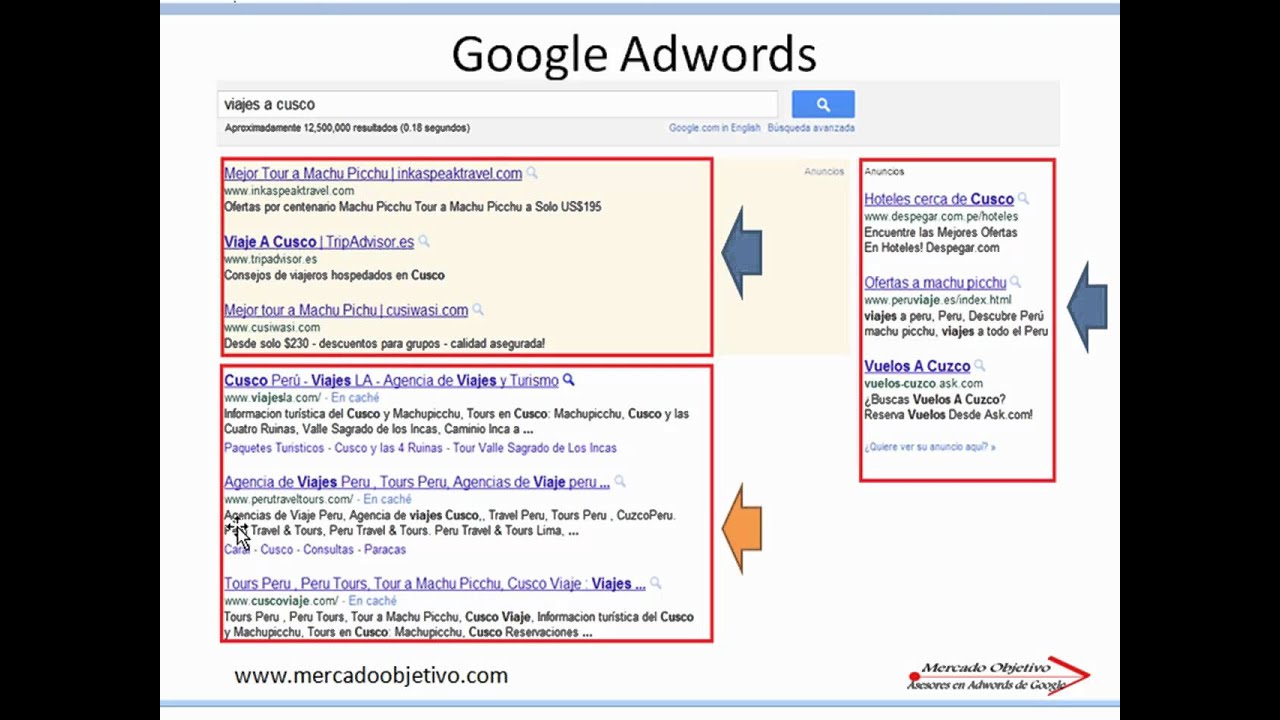Viewport: 1280px width, 720px height.
Task: Click the www.mercadoobjetivo.com text
Action: click(x=371, y=676)
